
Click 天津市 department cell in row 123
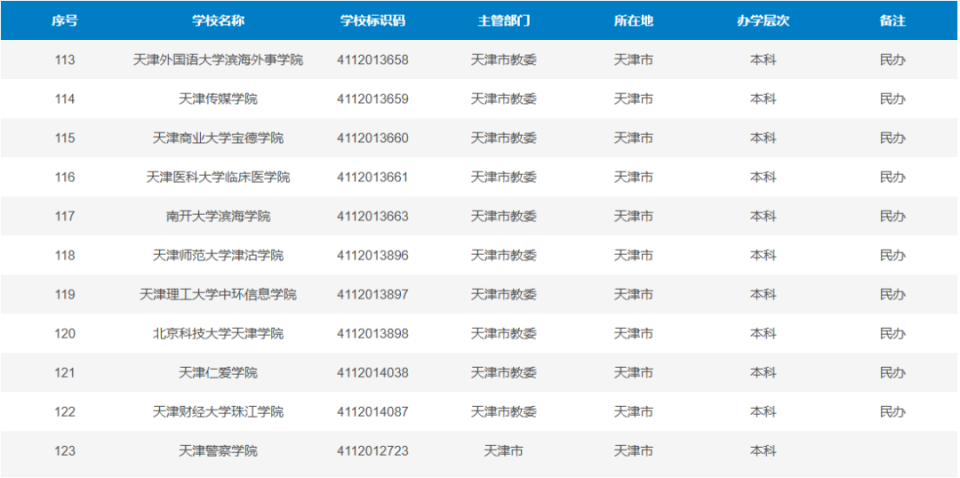tap(503, 452)
